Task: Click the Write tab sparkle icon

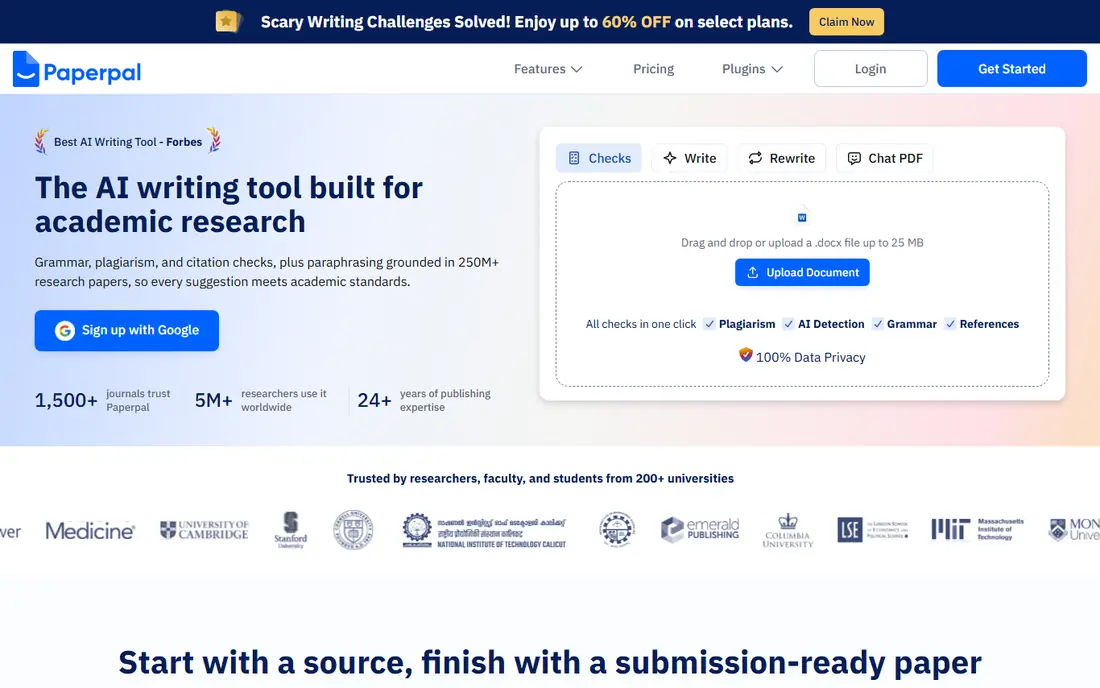Action: tap(670, 158)
